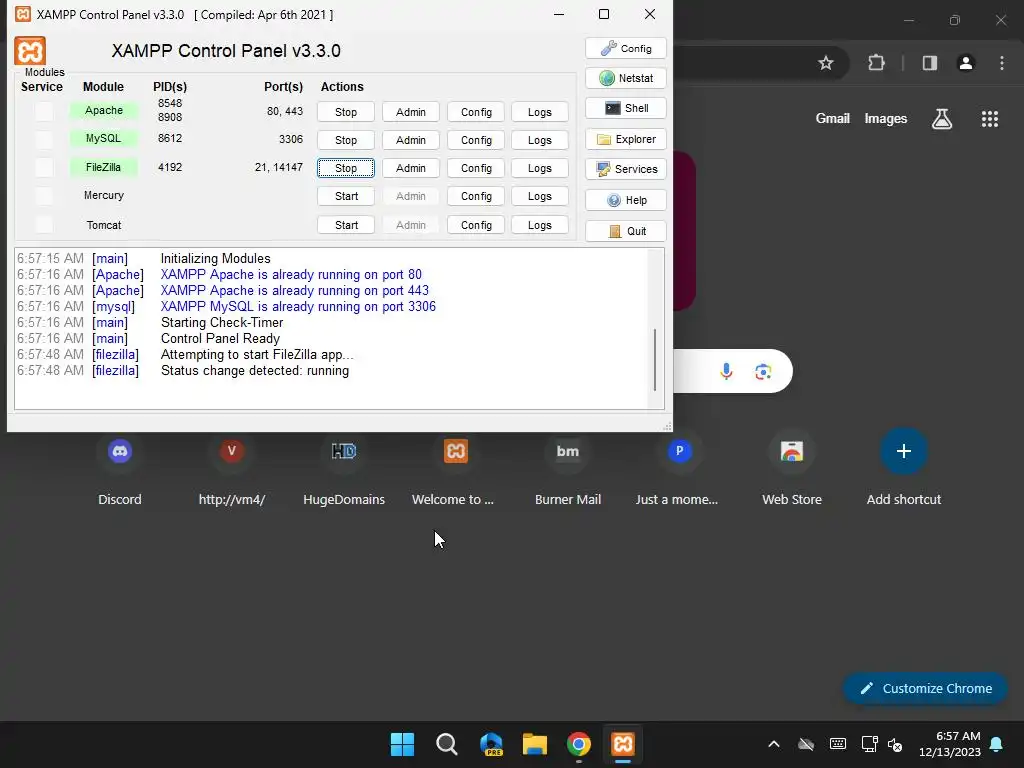Open Windows Start menu
This screenshot has width=1024, height=768.
402,744
